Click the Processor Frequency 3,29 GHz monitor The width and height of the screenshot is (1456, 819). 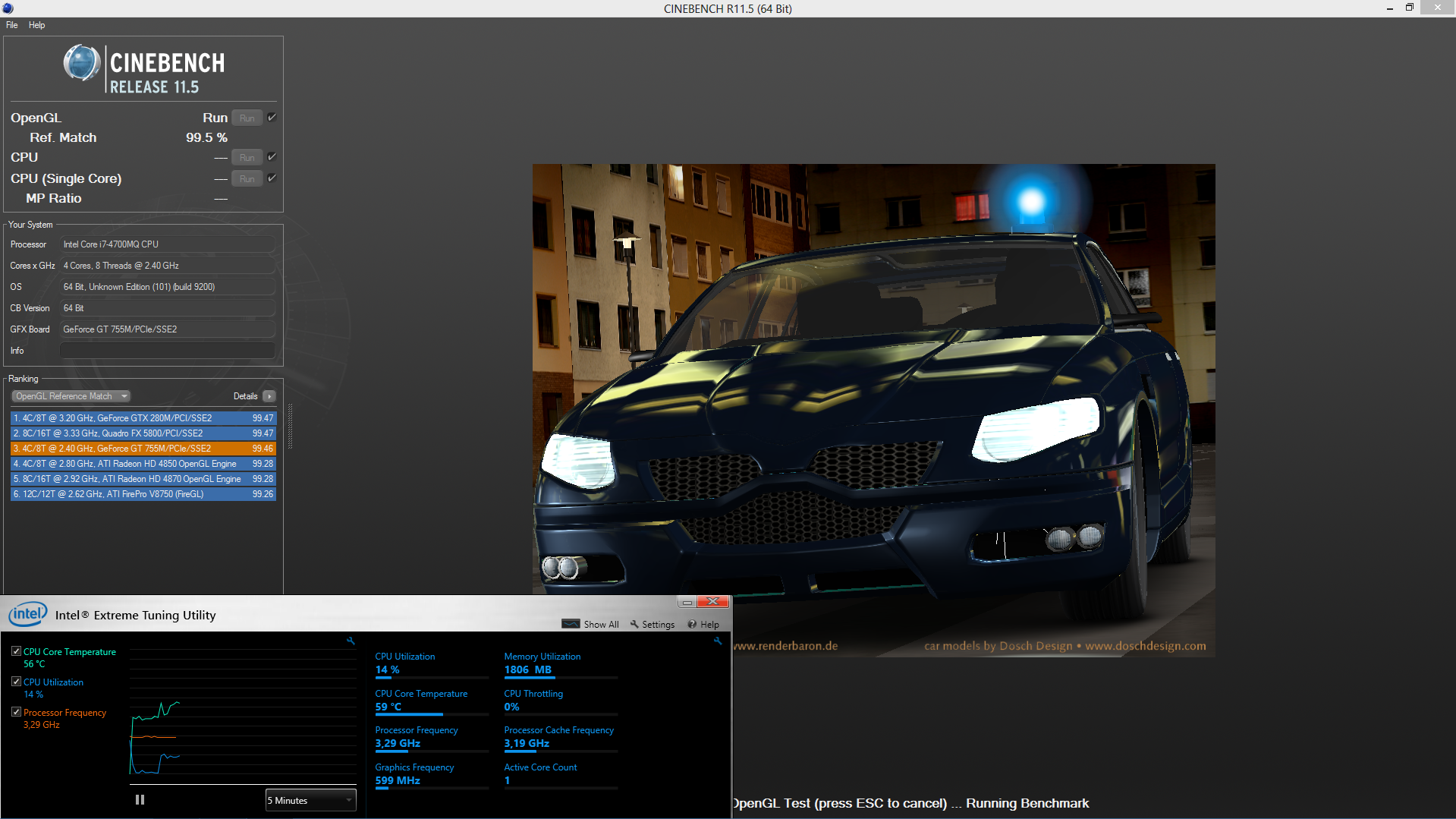tap(431, 738)
